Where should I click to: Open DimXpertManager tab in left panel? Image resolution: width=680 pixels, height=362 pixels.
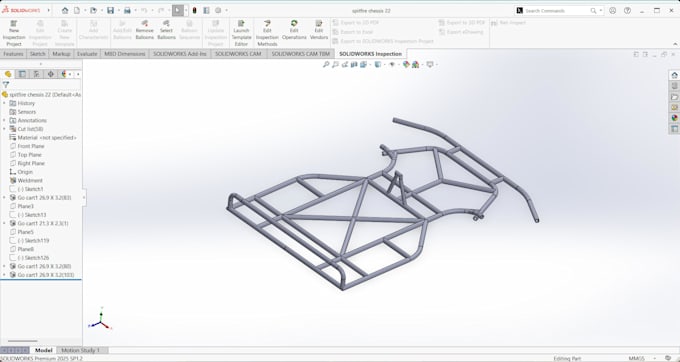tap(51, 74)
